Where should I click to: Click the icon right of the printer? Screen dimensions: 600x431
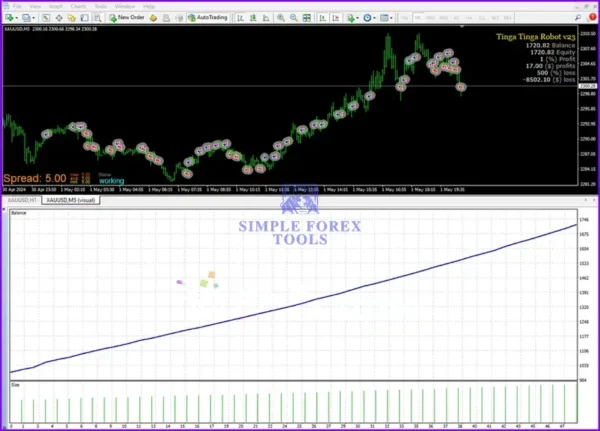179,18
